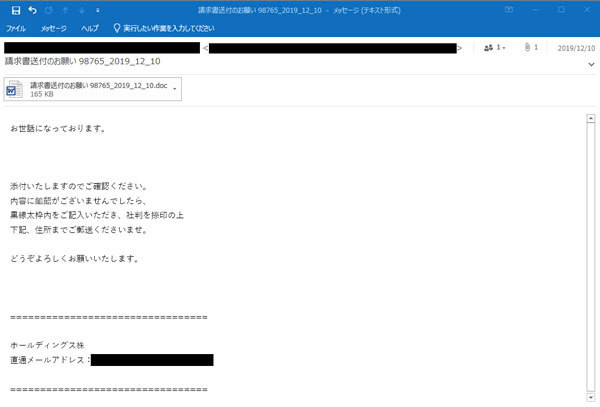600x407 pixels.
Task: Click the line 添付いたしますのでご確認ください。
Action: (78, 187)
